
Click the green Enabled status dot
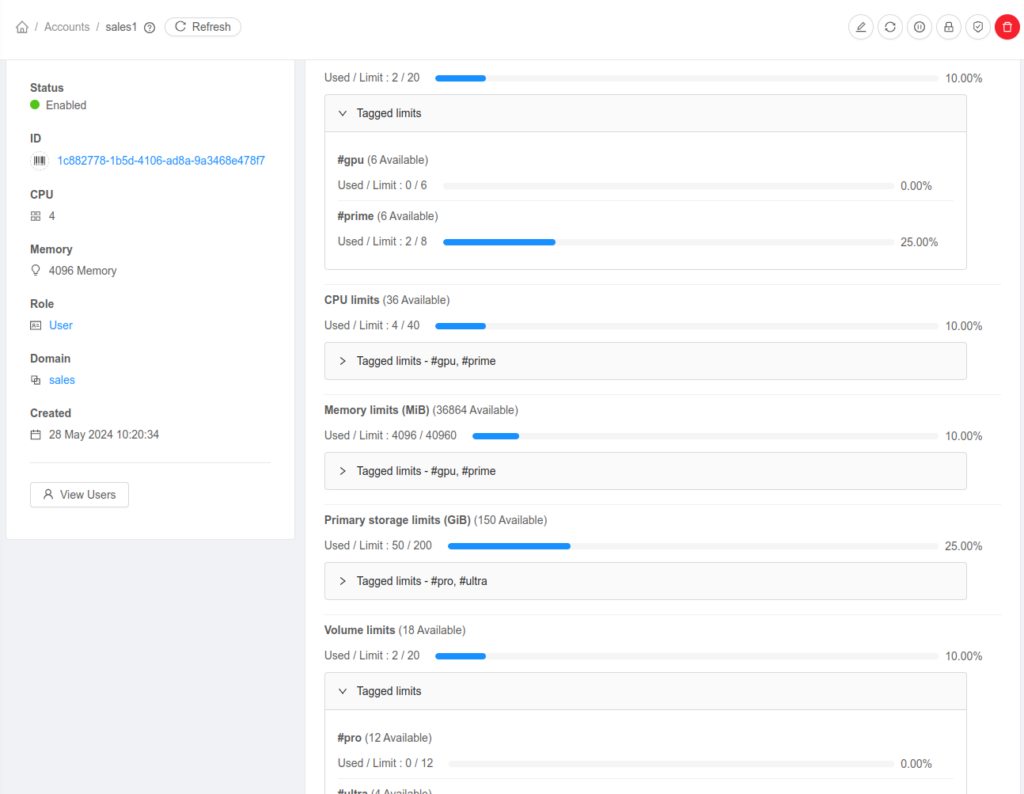(35, 104)
